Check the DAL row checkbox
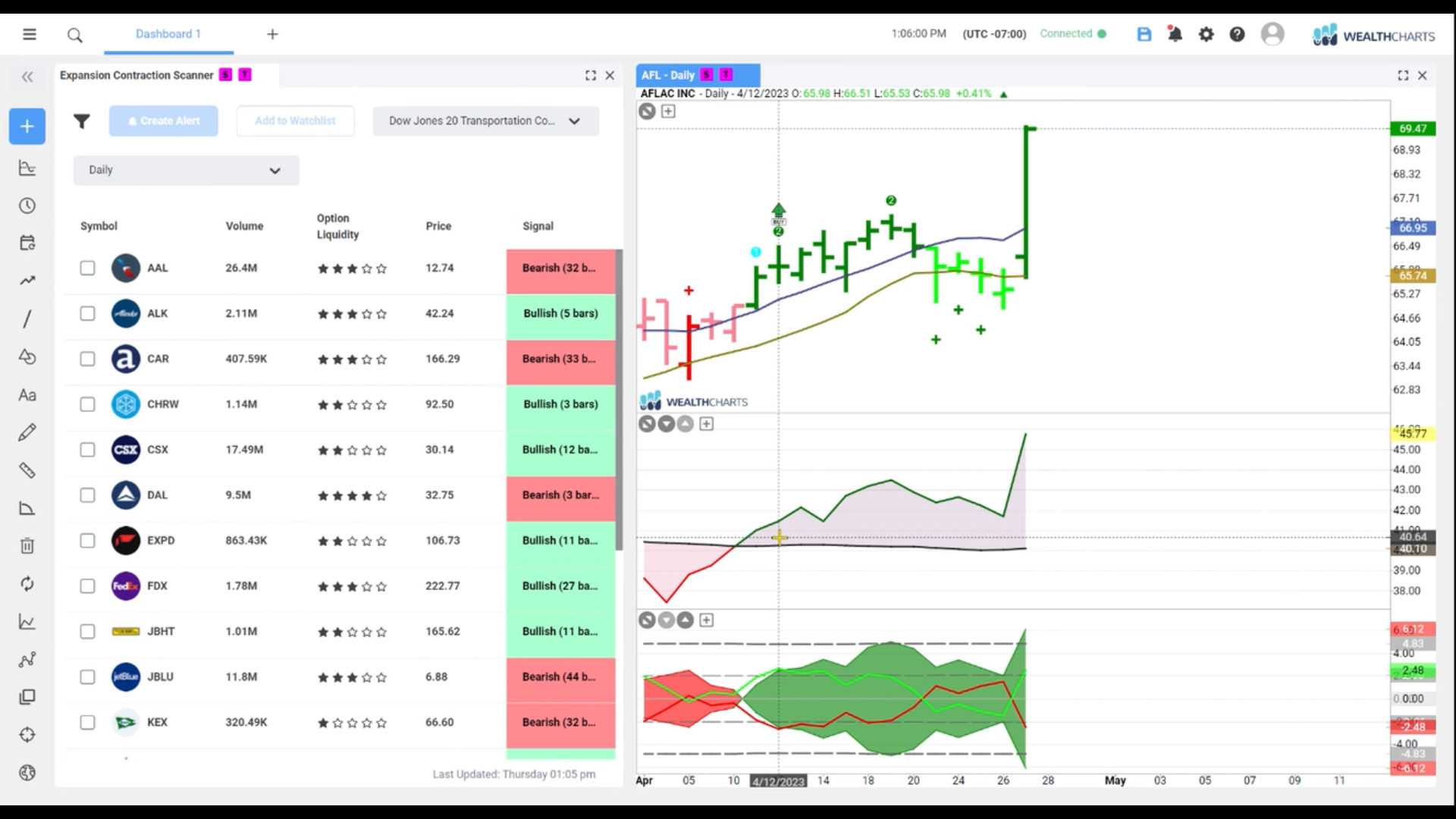This screenshot has height=819, width=1456. (88, 495)
